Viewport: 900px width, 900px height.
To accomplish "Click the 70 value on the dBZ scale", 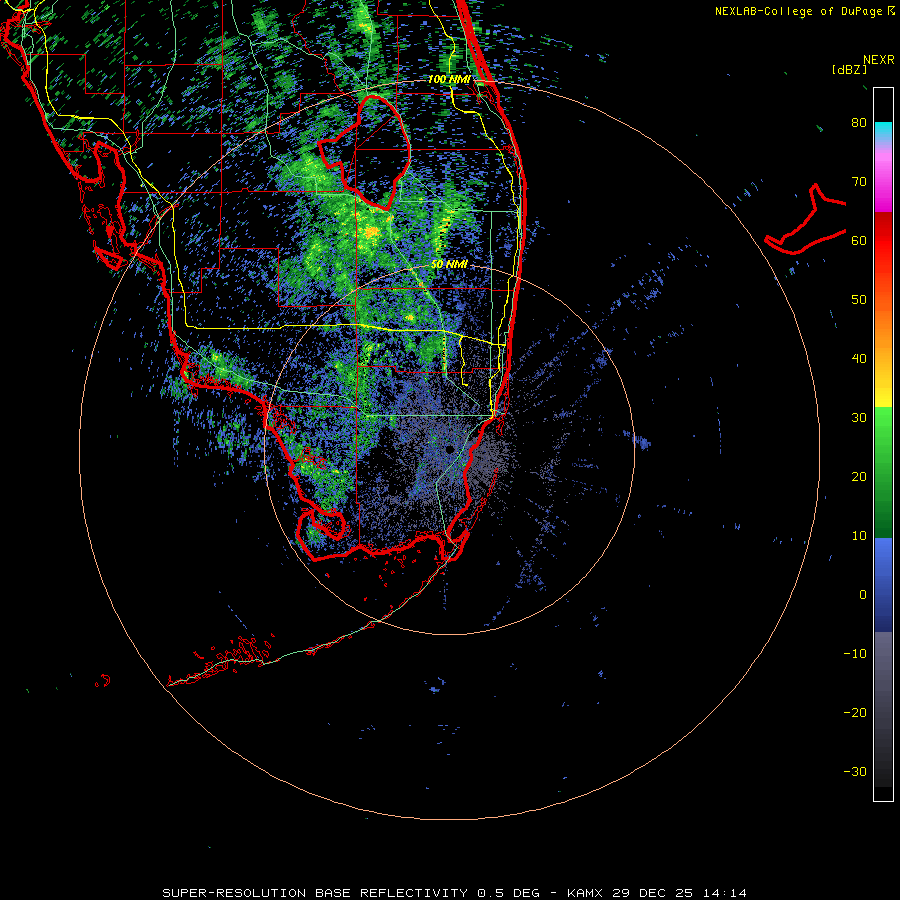I will [859, 181].
